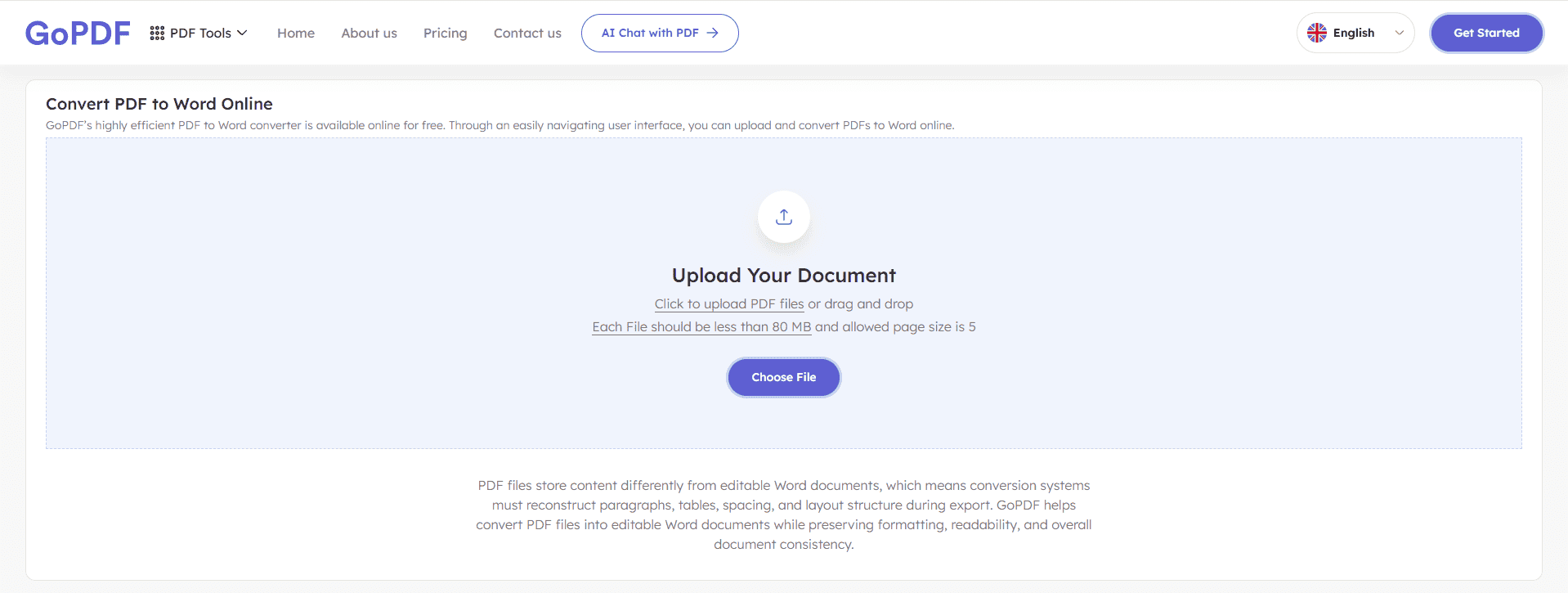Click the Choose File button
Image resolution: width=1568 pixels, height=593 pixels.
(784, 377)
